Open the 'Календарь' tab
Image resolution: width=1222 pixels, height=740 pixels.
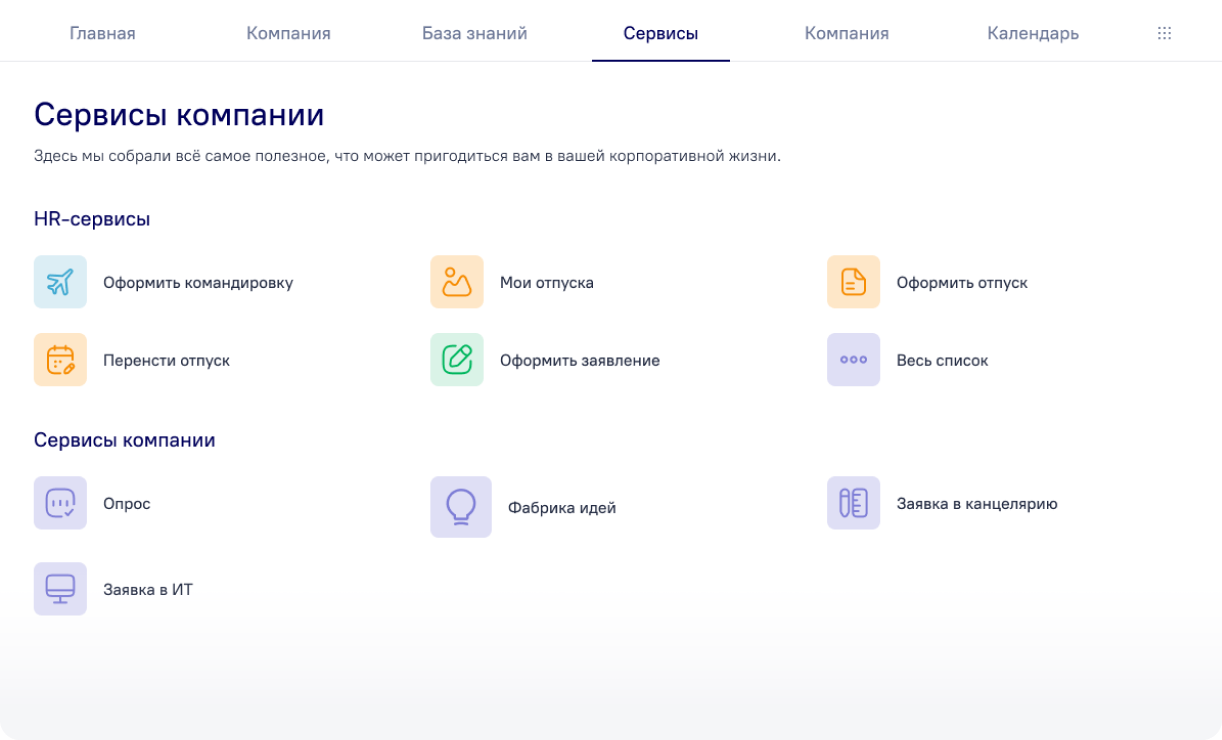(x=1032, y=32)
